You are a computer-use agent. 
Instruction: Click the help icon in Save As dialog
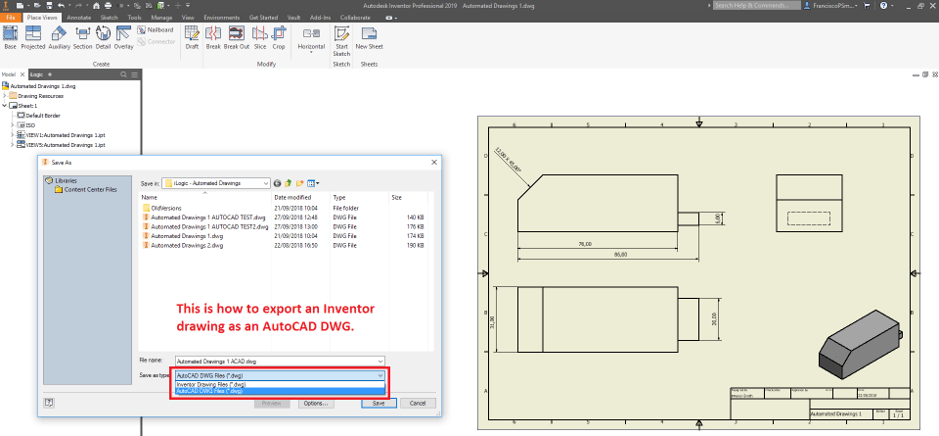(x=49, y=403)
